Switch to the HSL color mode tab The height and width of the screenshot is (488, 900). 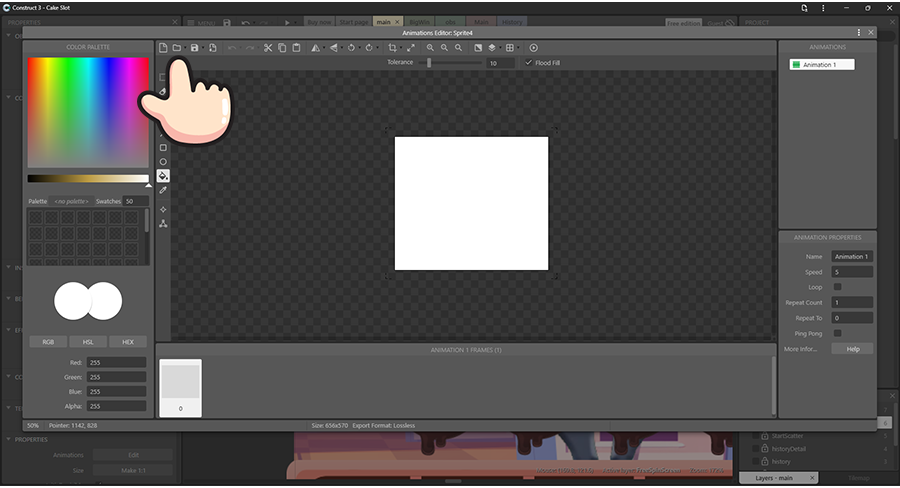88,341
